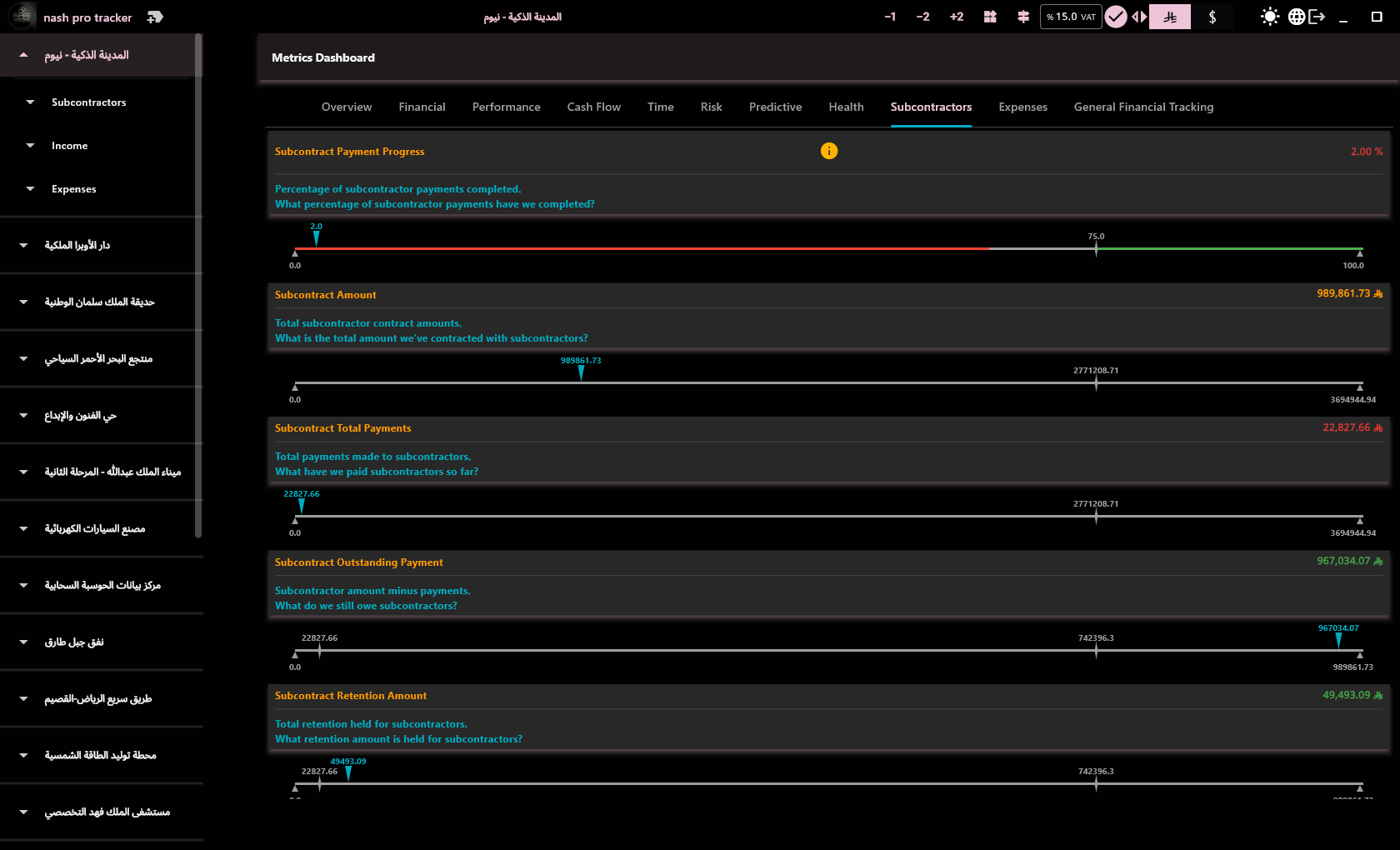The width and height of the screenshot is (1400, 850).
Task: Open the Health tab
Action: pos(846,107)
